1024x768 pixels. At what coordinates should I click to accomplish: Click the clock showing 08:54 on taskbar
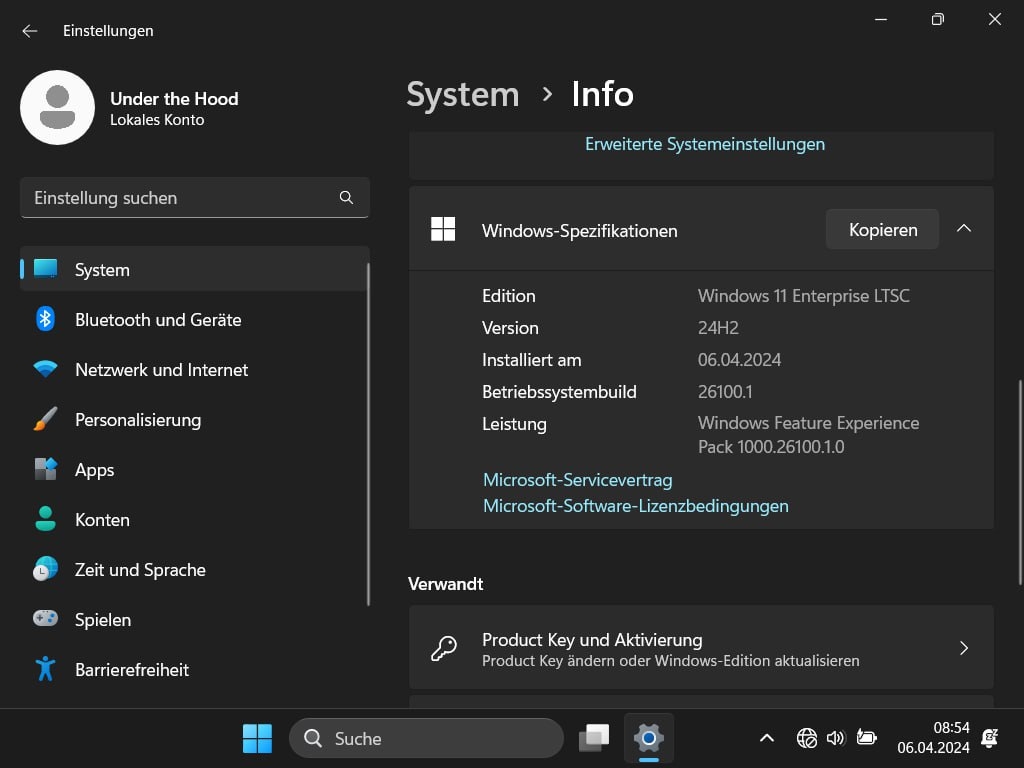click(x=951, y=728)
